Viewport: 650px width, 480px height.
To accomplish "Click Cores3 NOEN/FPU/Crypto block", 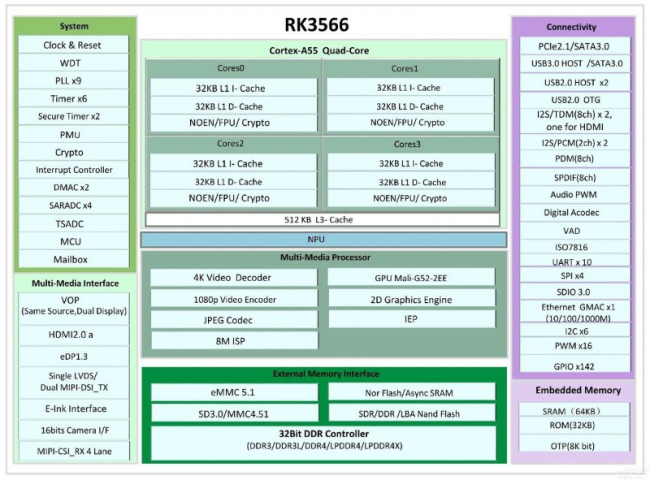I will click(411, 198).
